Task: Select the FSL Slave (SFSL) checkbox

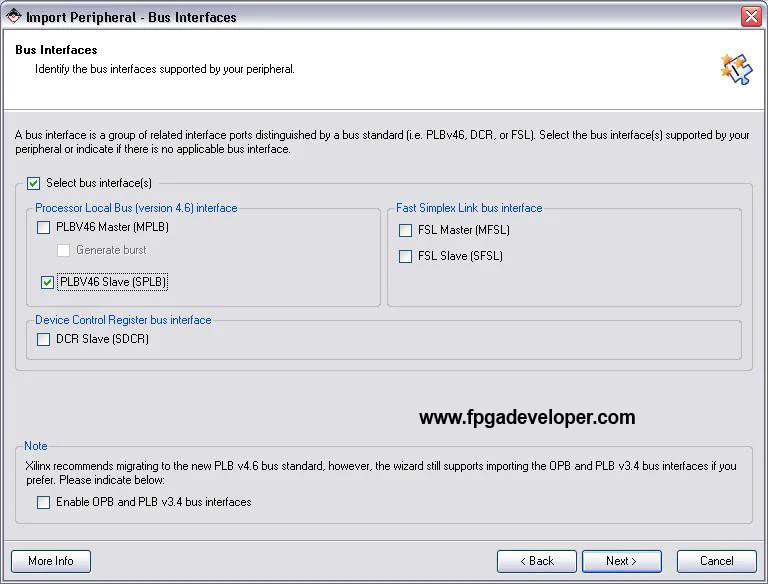Action: pyautogui.click(x=406, y=256)
